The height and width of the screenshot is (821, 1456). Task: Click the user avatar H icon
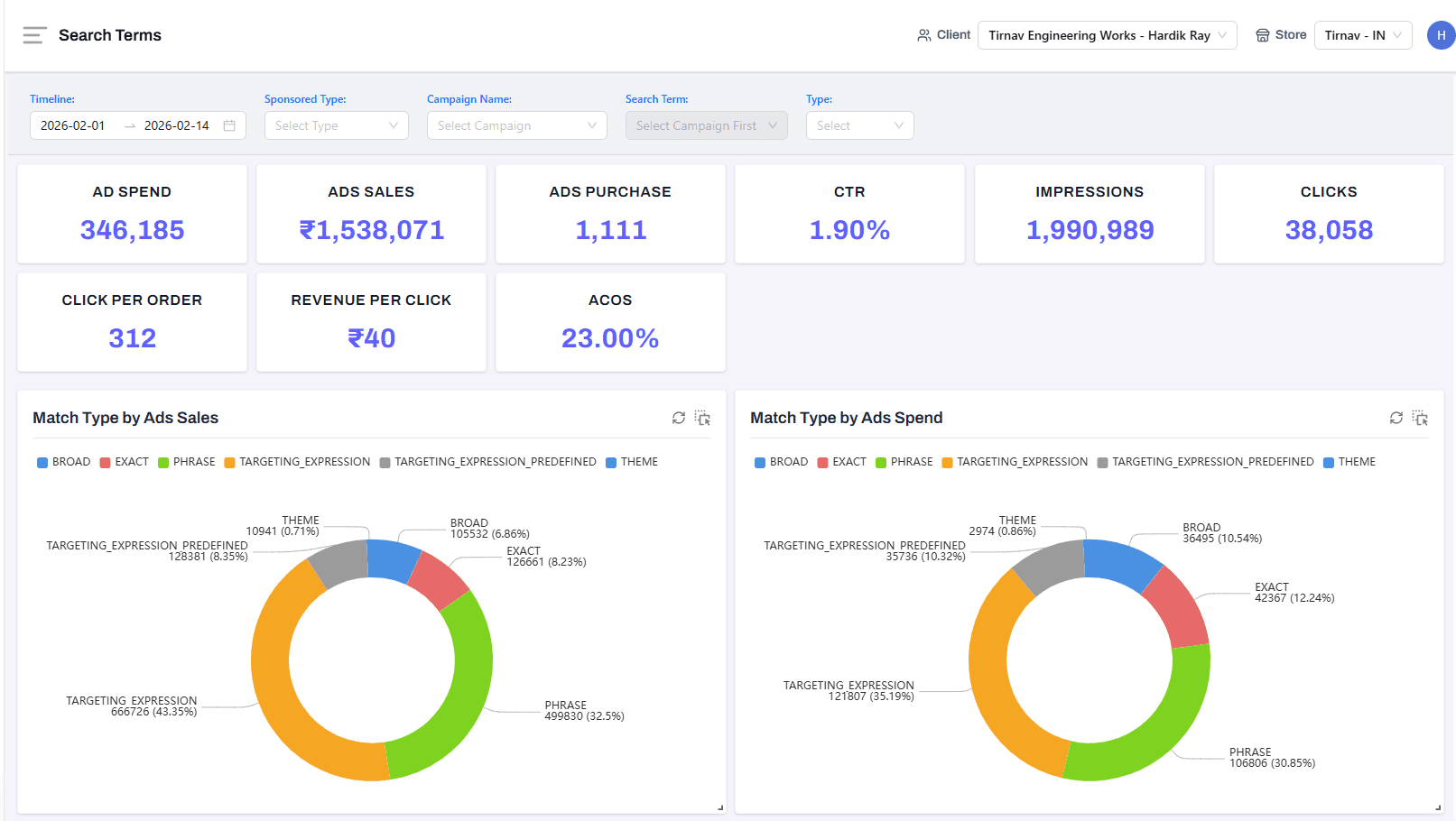pos(1441,35)
